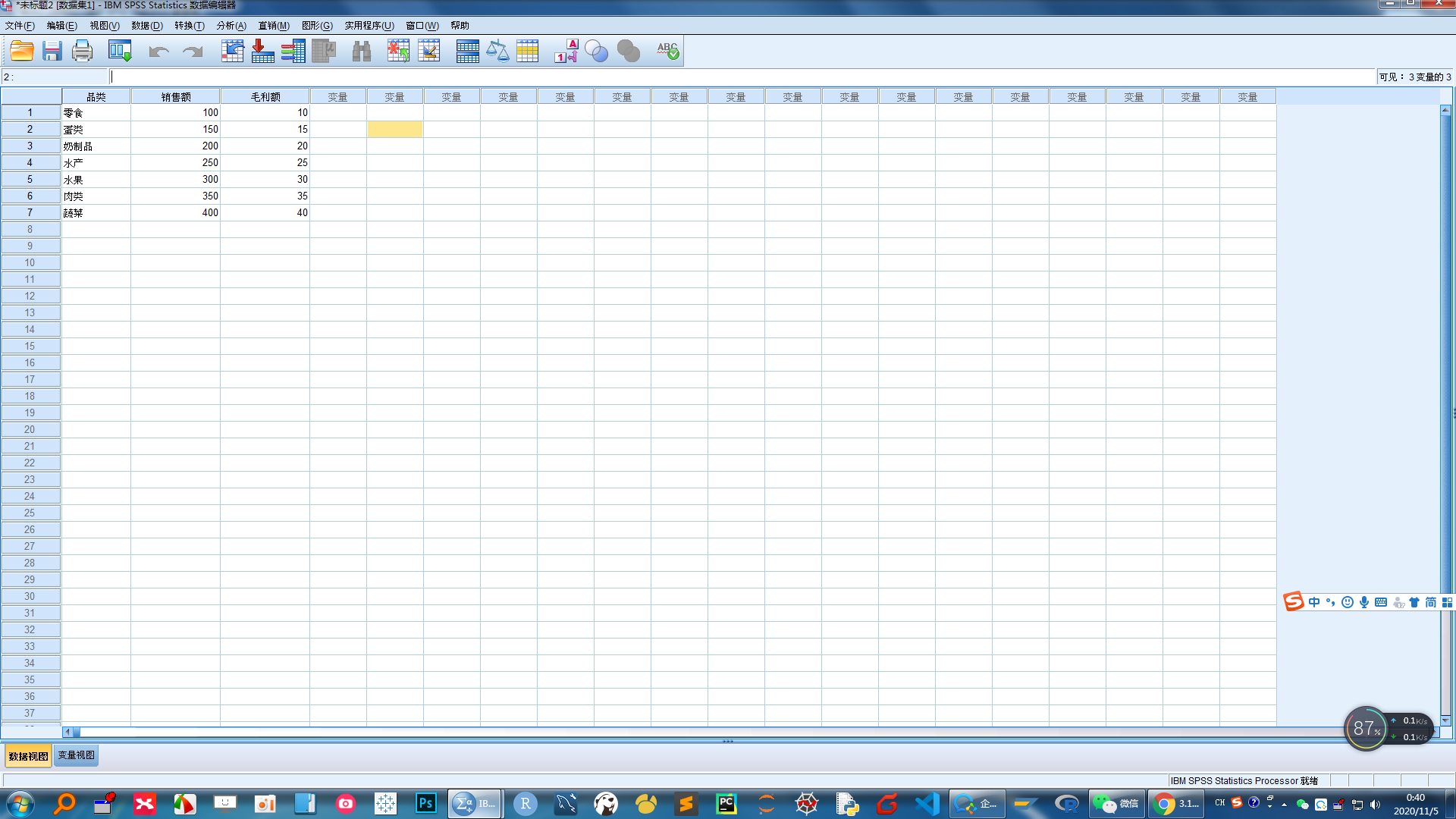Click the Insert cases icon
Image resolution: width=1456 pixels, height=819 pixels.
[x=398, y=52]
